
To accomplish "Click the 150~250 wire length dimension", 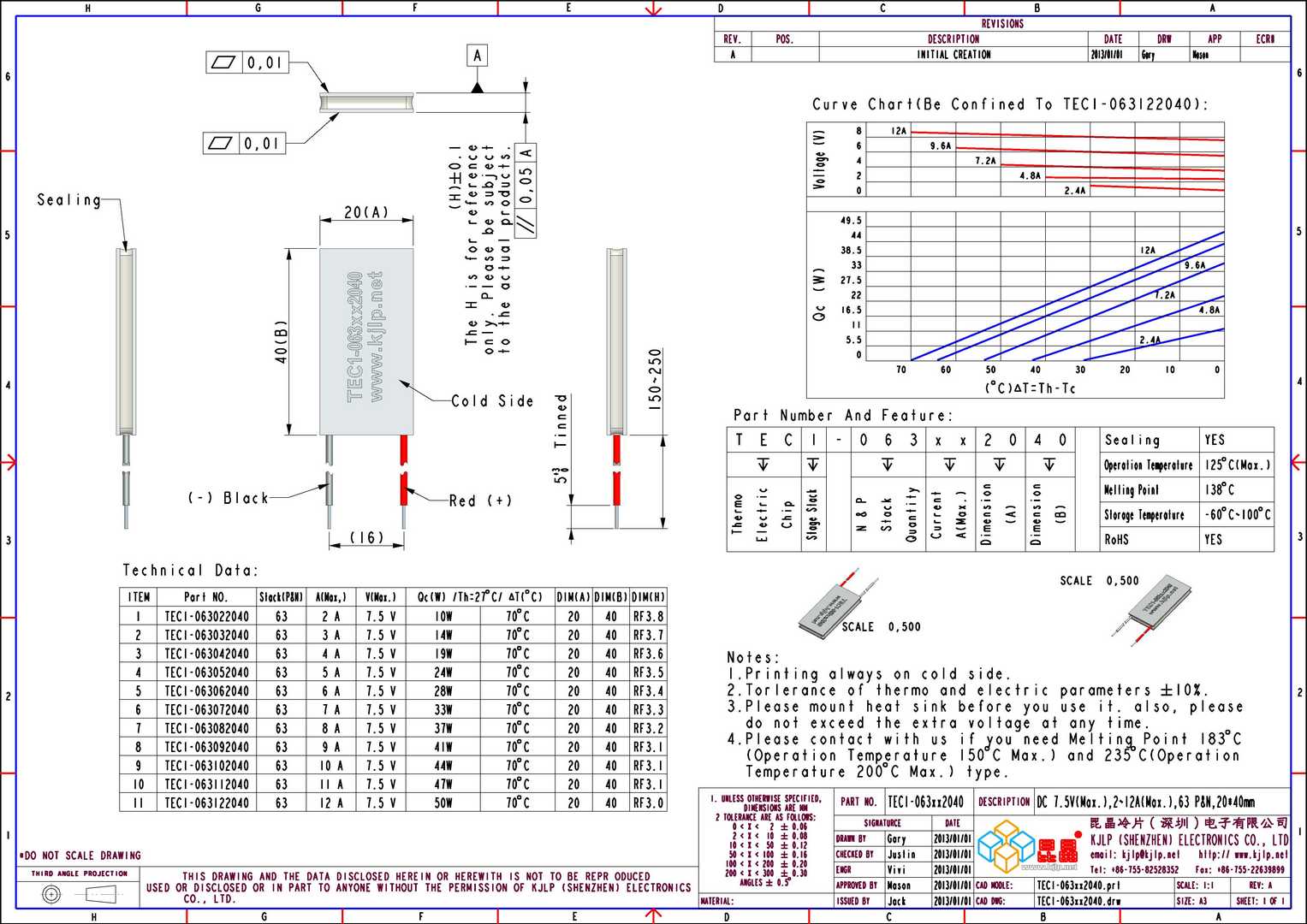I will pos(655,379).
